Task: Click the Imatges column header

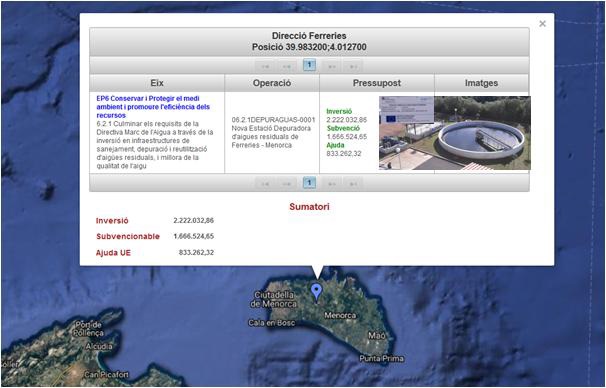Action: pyautogui.click(x=481, y=83)
